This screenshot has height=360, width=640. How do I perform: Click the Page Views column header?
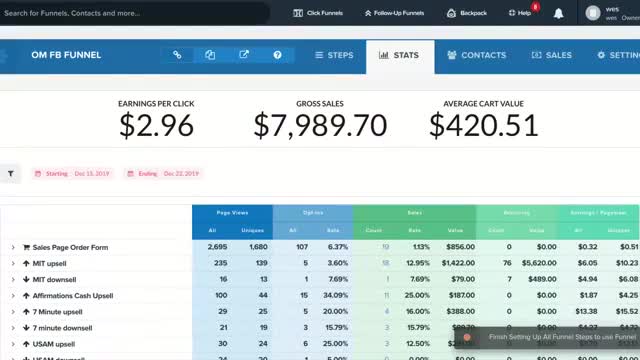click(232, 213)
